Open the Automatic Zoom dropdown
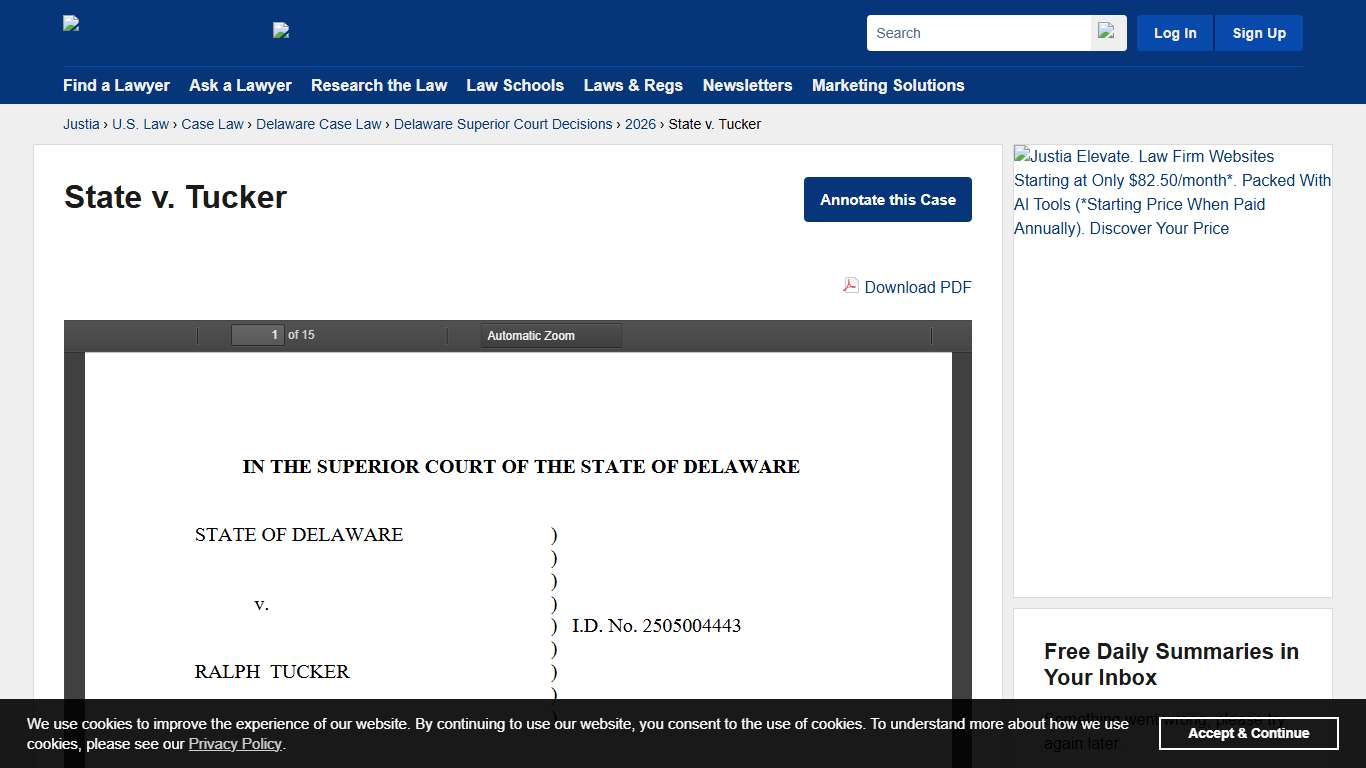 (550, 335)
